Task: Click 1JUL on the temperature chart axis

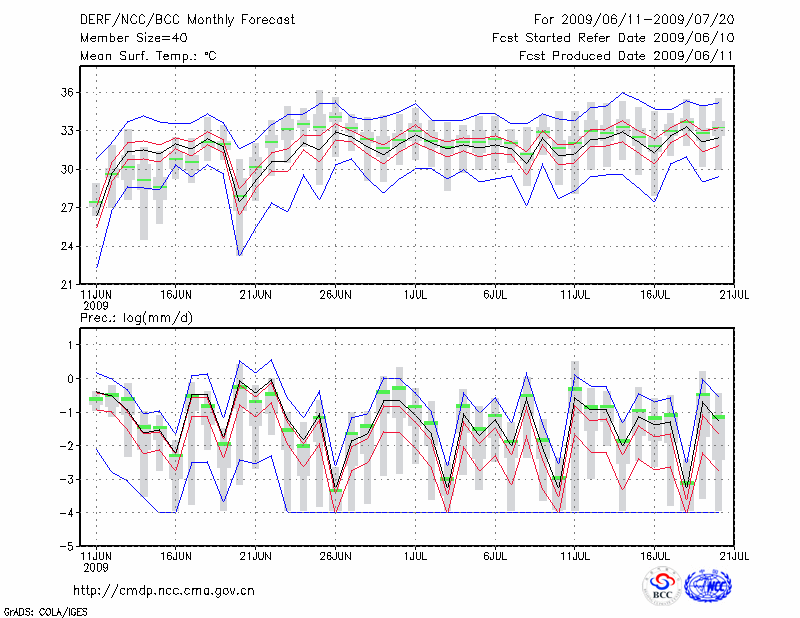Action: click(x=415, y=296)
